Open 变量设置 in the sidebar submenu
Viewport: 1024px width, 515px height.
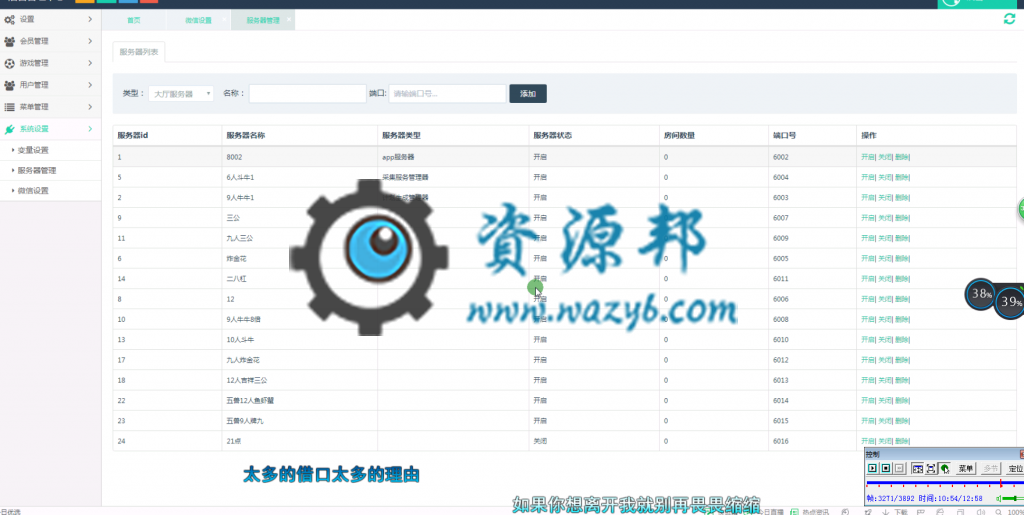coord(33,150)
